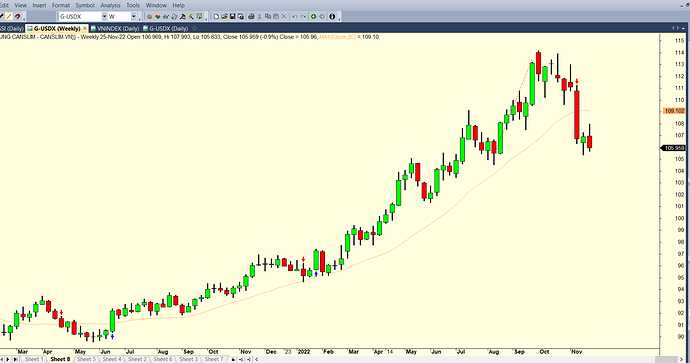The width and height of the screenshot is (690, 363).
Task: Click the red heart toolbar icon
Action: [x=158, y=17]
